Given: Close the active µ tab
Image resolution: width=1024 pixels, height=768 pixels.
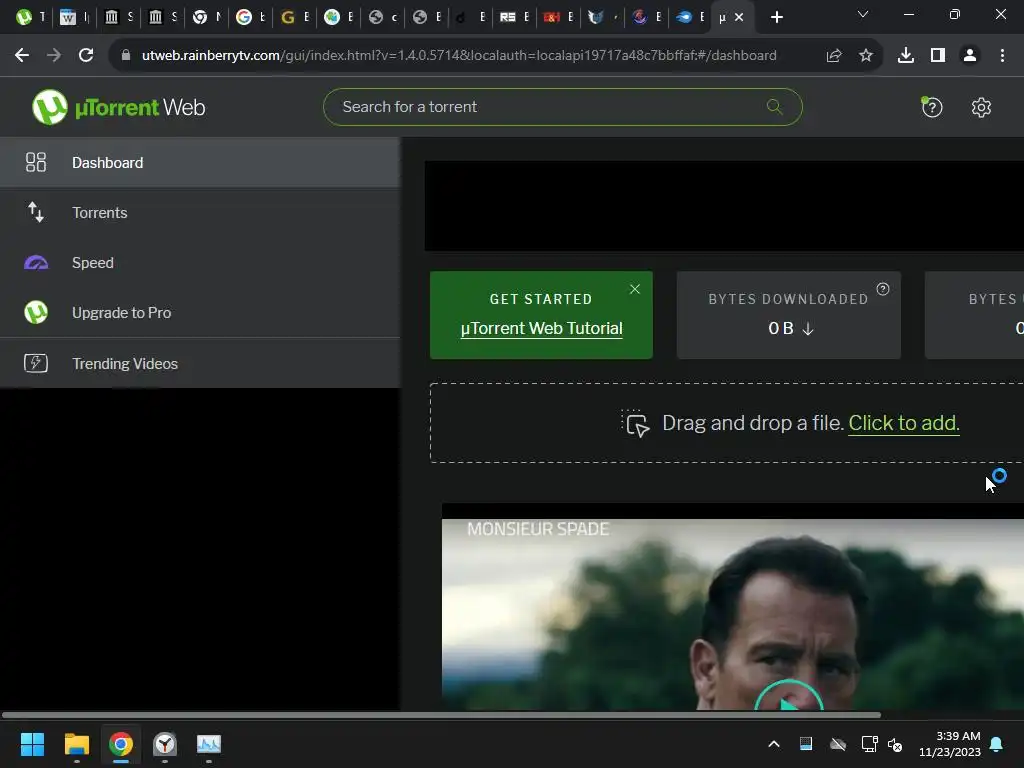Looking at the screenshot, I should tap(739, 18).
